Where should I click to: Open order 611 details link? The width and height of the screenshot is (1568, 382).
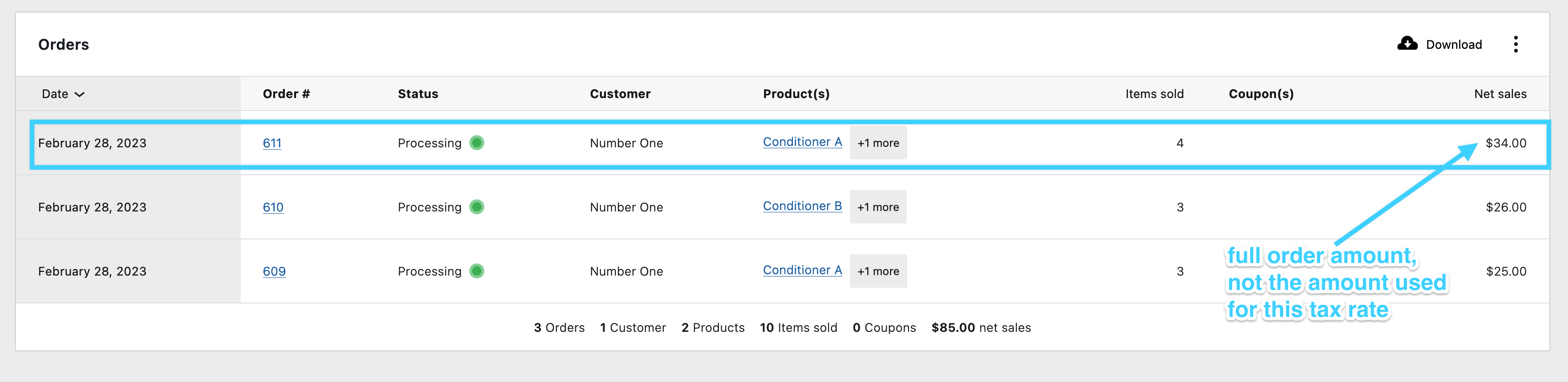(x=272, y=142)
